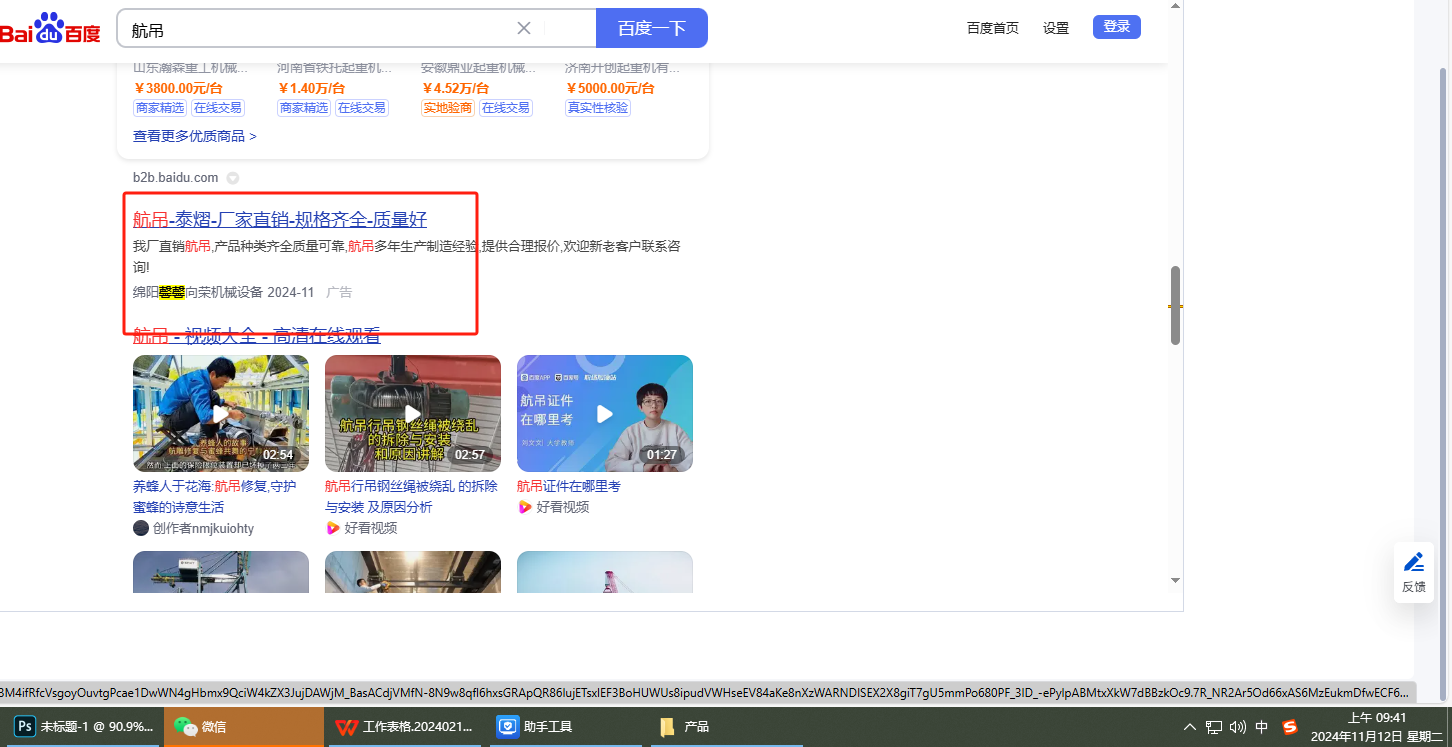This screenshot has width=1452, height=747.
Task: Click the ¥4.52万/台 product price
Action: [x=455, y=88]
